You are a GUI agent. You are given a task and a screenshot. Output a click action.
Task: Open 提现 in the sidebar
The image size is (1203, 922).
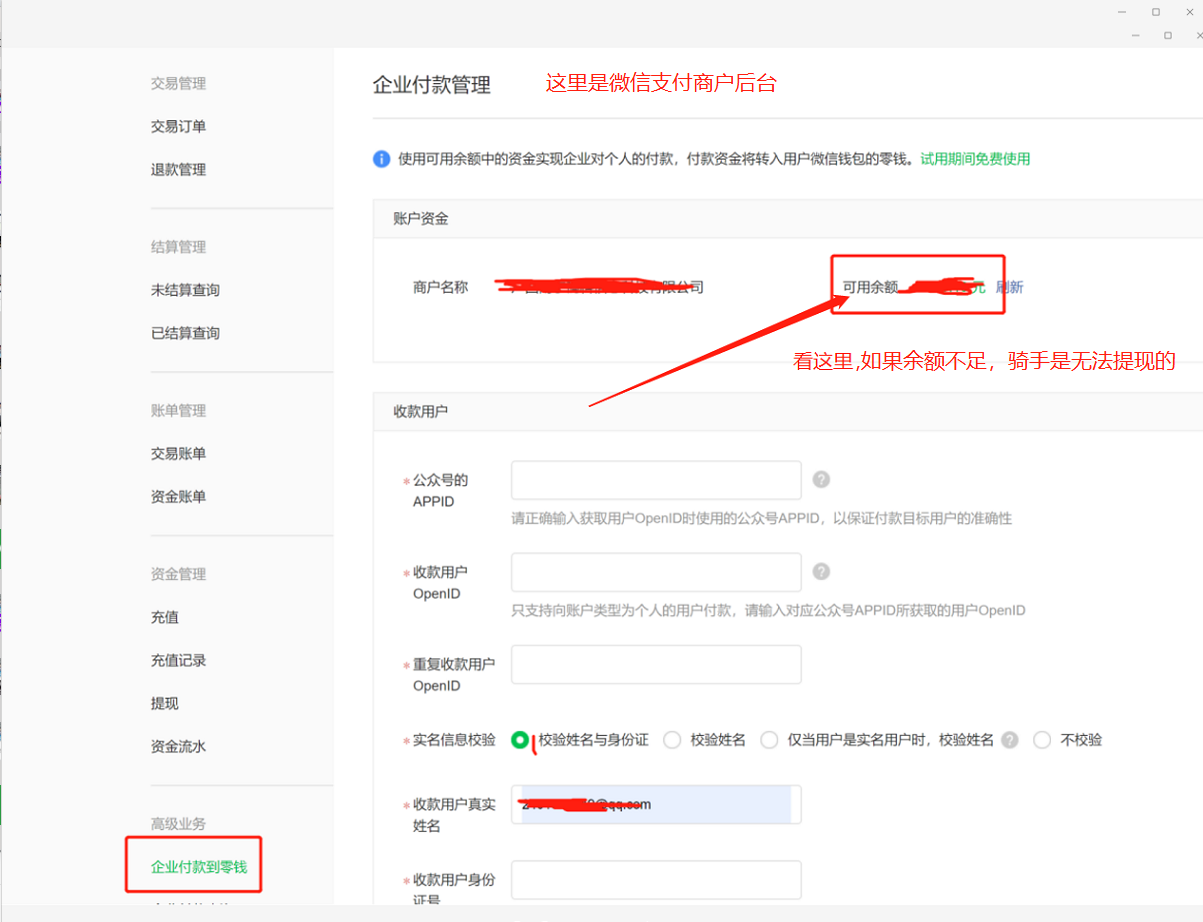[165, 703]
